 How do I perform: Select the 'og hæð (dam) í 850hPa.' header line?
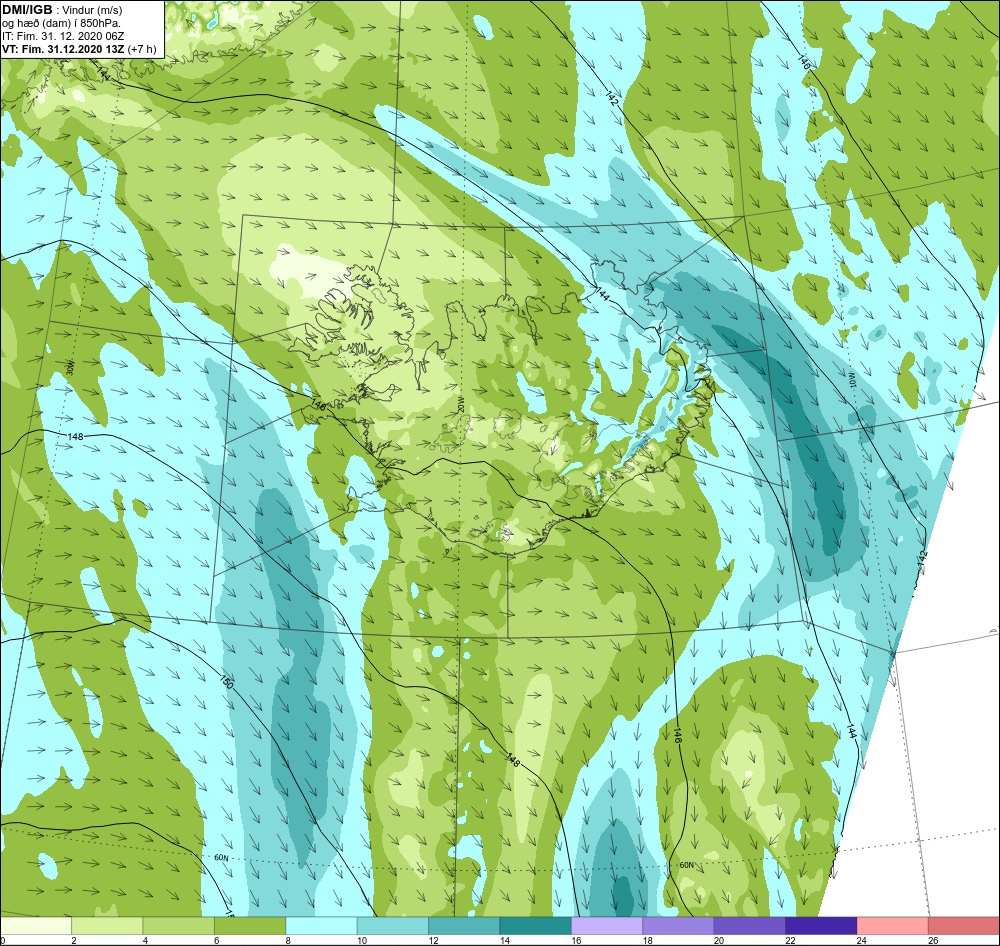[61, 23]
